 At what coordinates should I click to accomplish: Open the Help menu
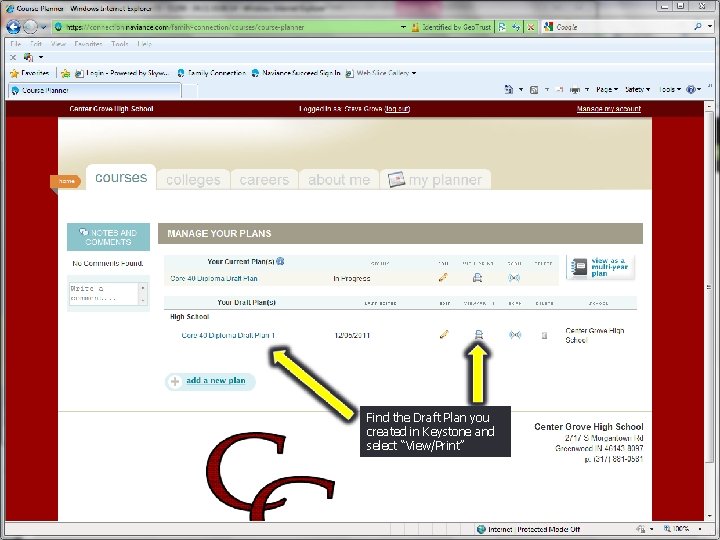click(144, 44)
